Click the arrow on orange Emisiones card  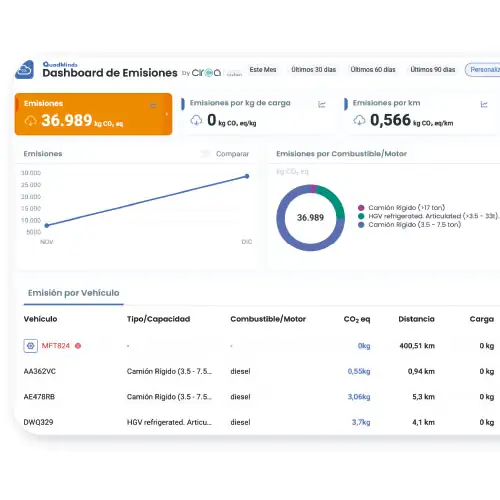pyautogui.click(x=167, y=114)
